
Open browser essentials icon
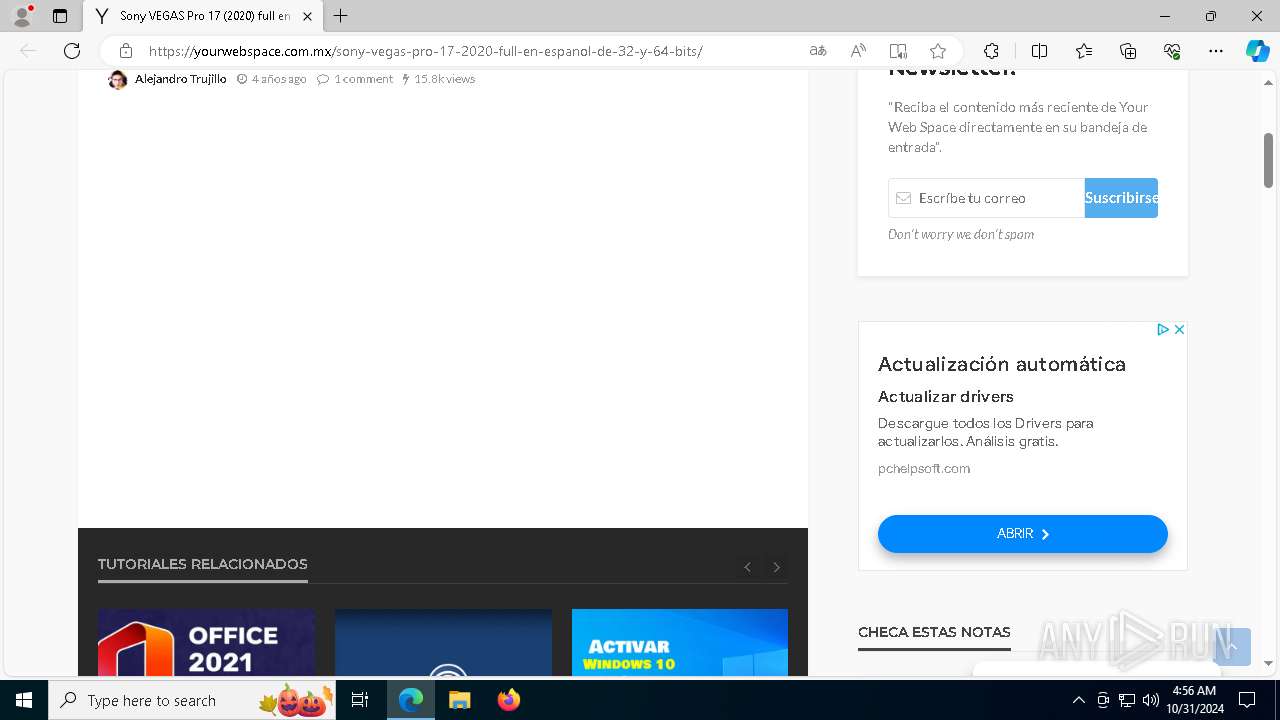tap(1172, 51)
